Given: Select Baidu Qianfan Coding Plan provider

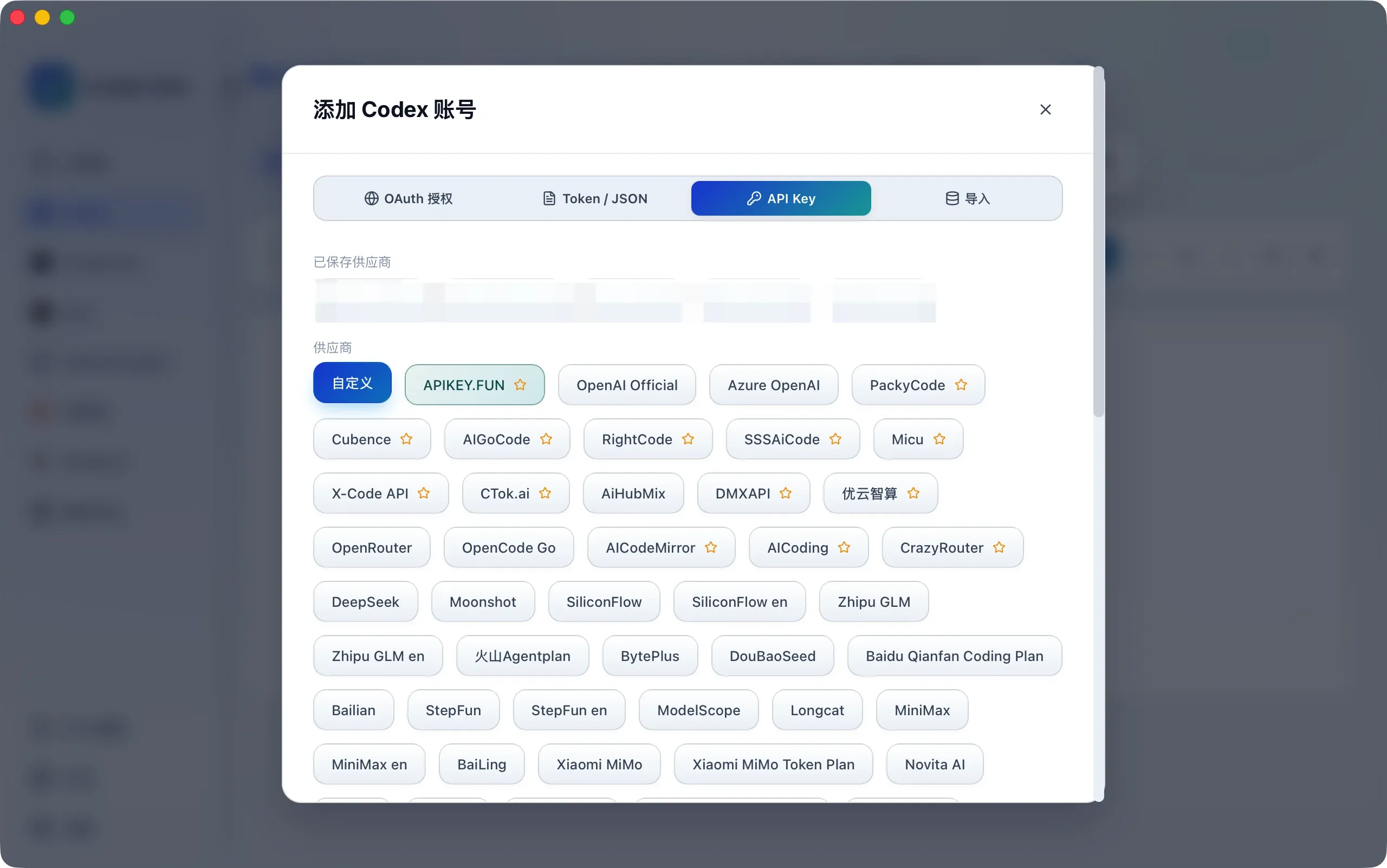Looking at the screenshot, I should [x=954, y=656].
